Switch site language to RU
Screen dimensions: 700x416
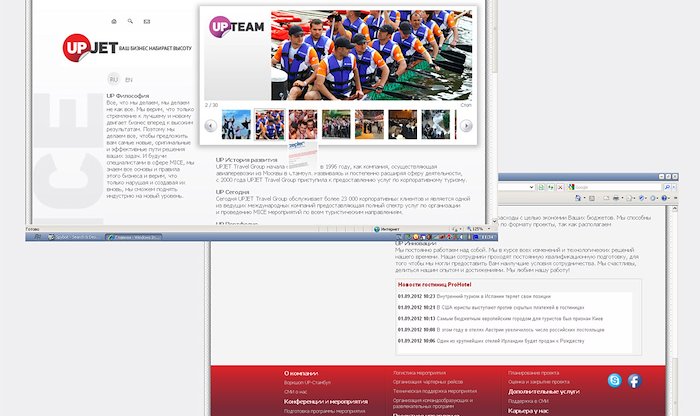point(113,79)
